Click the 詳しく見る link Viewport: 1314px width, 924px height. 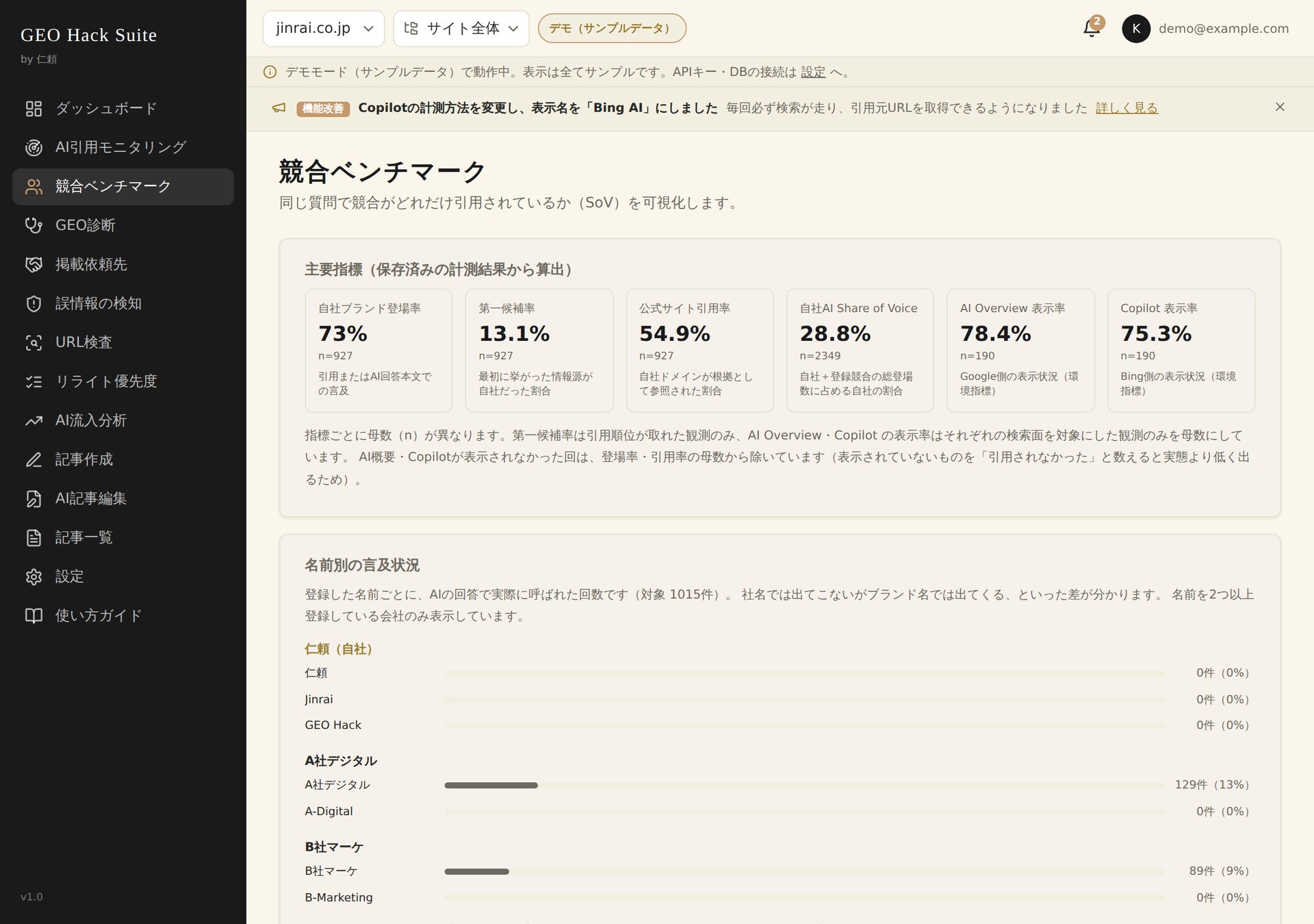pos(1126,107)
